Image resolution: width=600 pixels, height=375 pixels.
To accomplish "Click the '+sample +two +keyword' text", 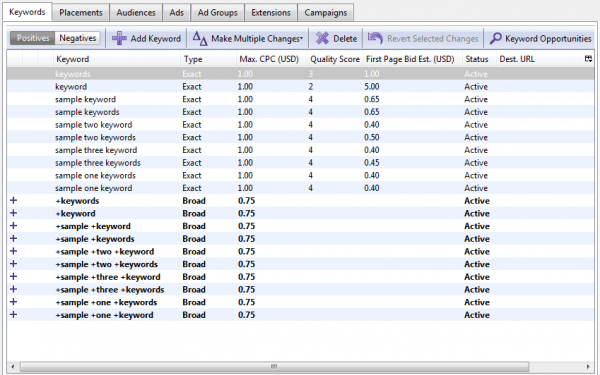I will [105, 251].
